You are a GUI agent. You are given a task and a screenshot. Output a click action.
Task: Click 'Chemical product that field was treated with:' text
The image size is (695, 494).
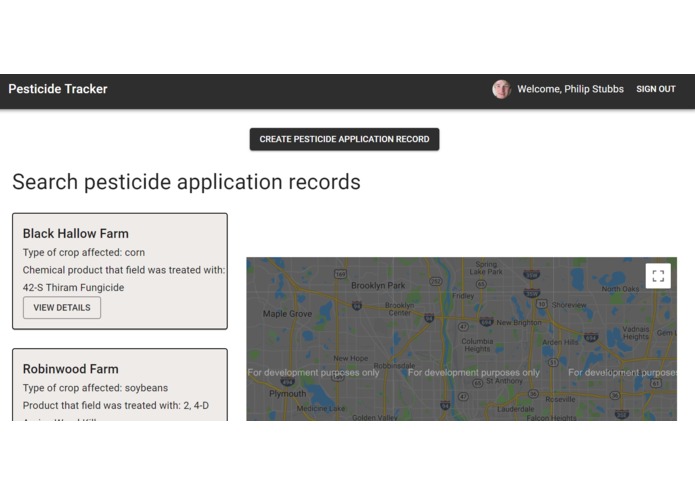click(x=124, y=270)
